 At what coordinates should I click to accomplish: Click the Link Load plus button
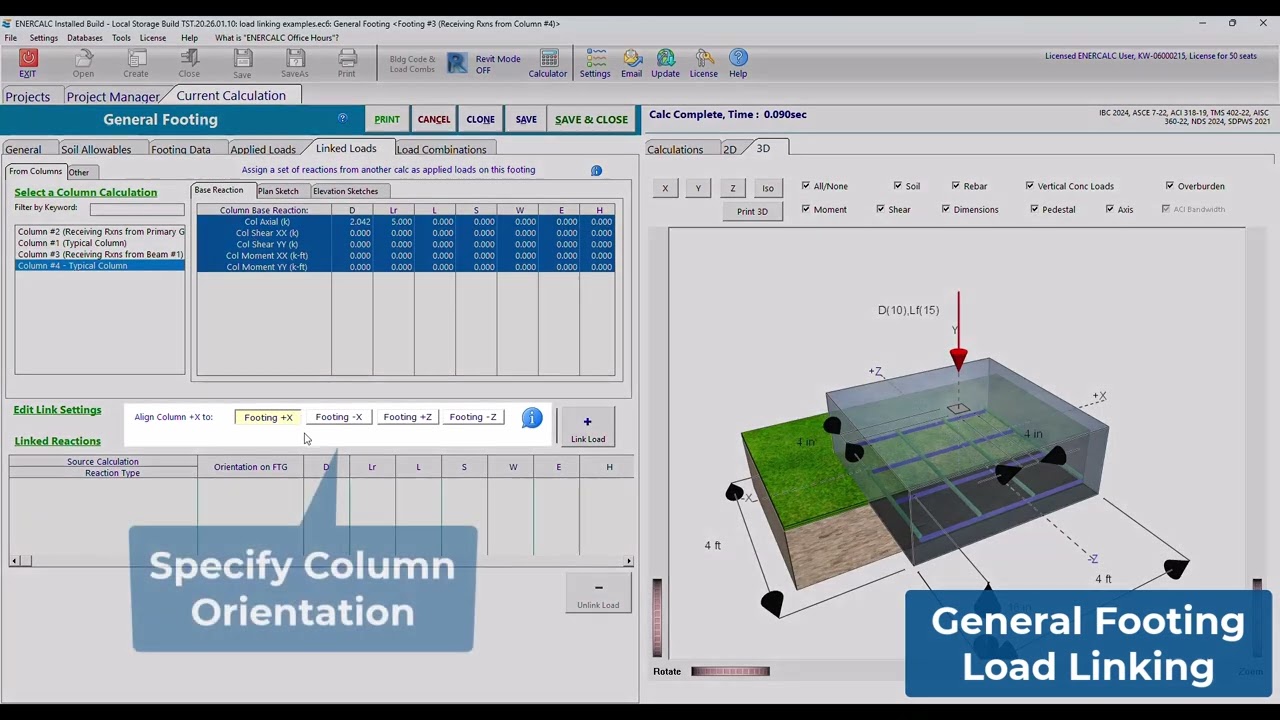pos(588,427)
